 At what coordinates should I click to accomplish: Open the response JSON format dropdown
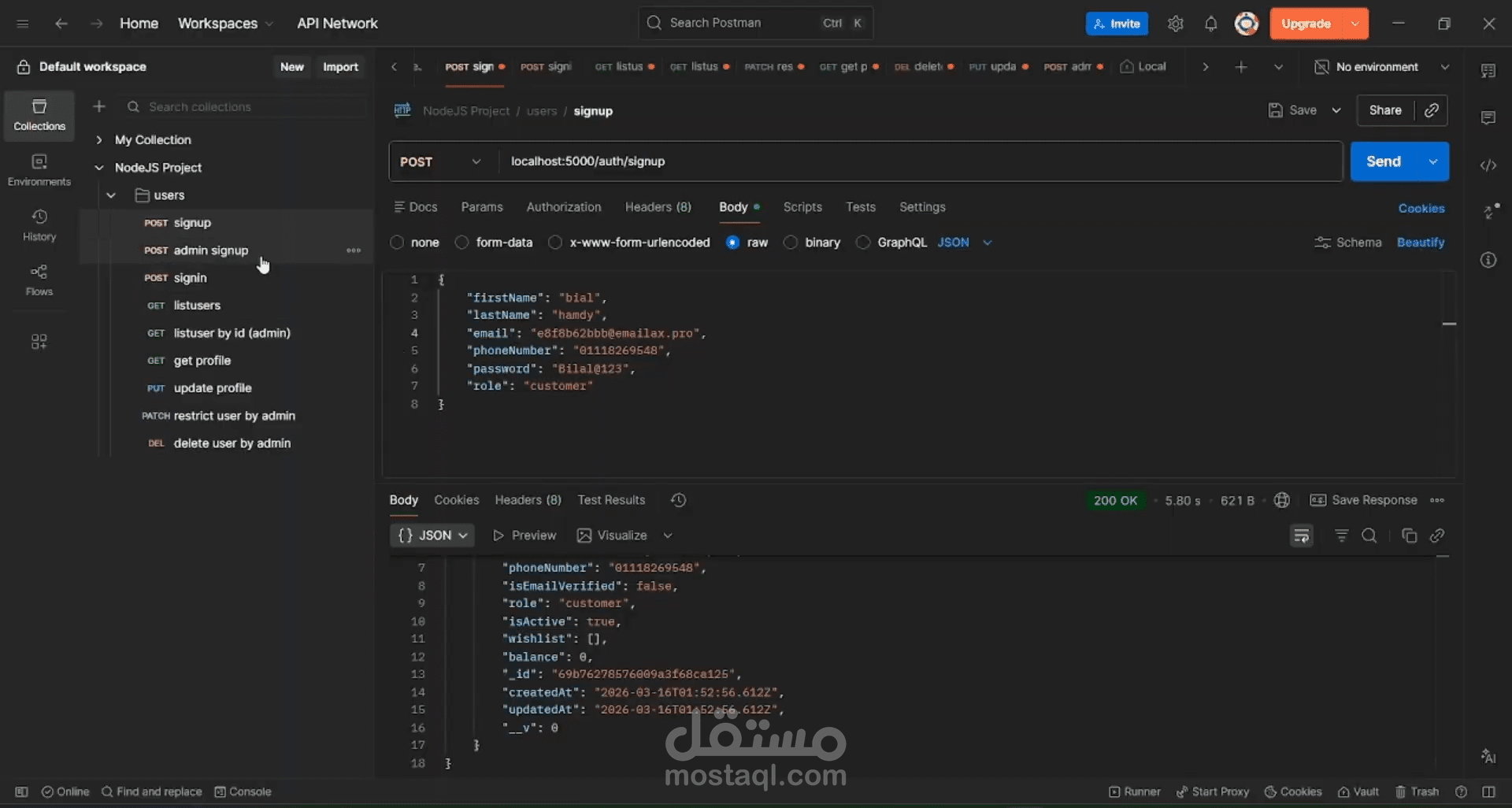pos(432,536)
